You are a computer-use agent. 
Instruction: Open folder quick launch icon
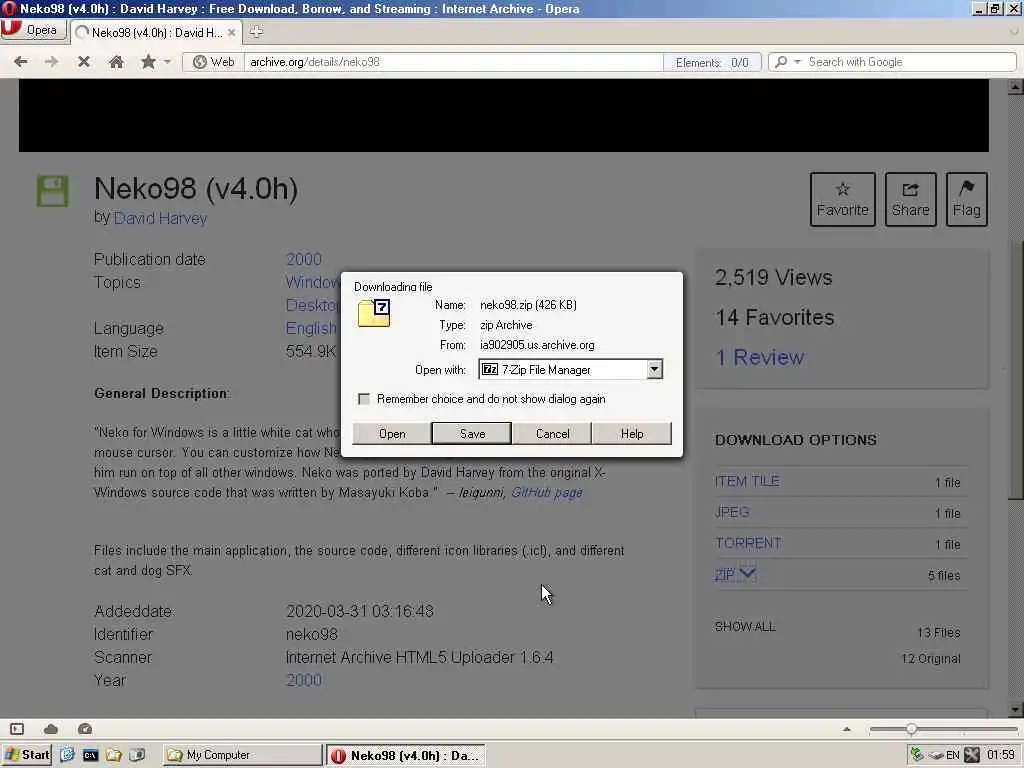(x=114, y=755)
